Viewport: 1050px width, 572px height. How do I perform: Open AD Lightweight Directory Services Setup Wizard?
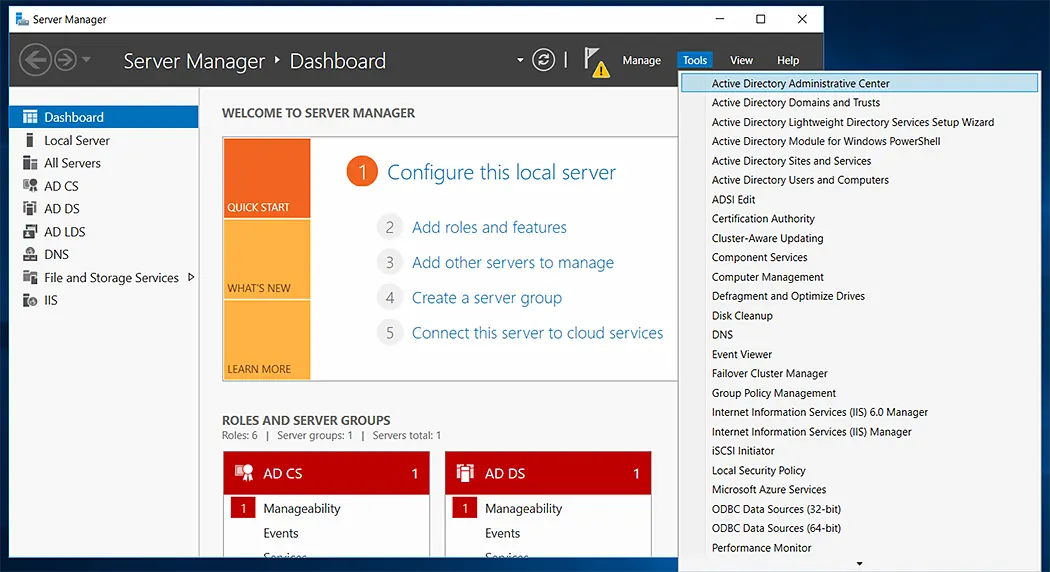tap(859, 122)
